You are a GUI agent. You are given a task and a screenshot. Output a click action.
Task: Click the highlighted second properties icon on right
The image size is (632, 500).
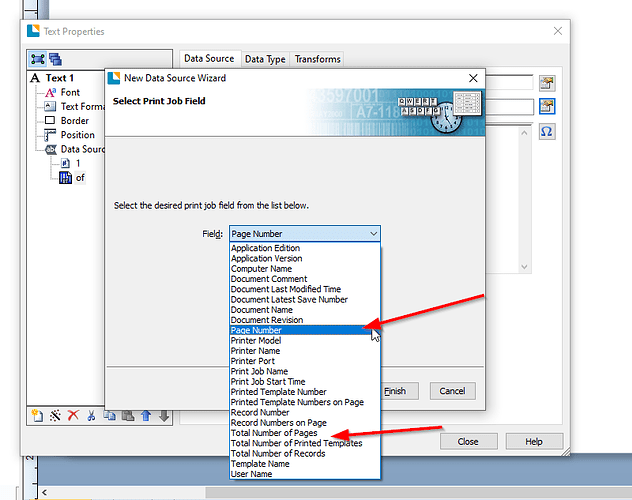tap(547, 107)
